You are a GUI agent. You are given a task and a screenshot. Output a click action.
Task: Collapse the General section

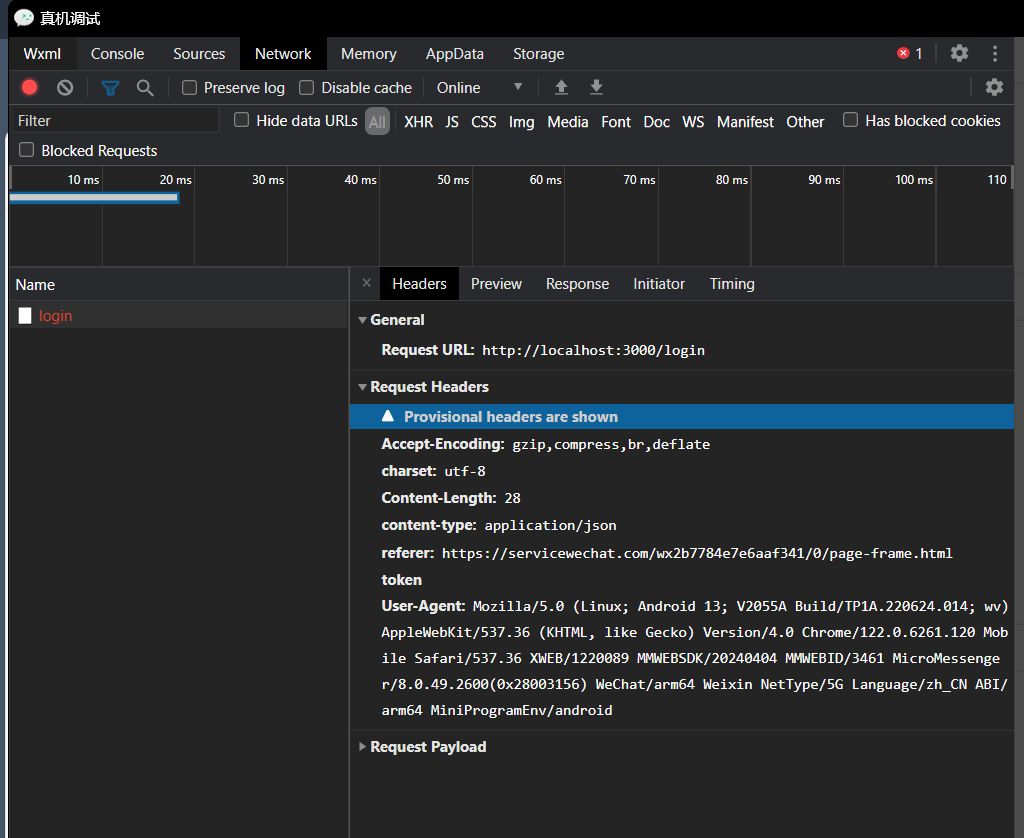362,320
